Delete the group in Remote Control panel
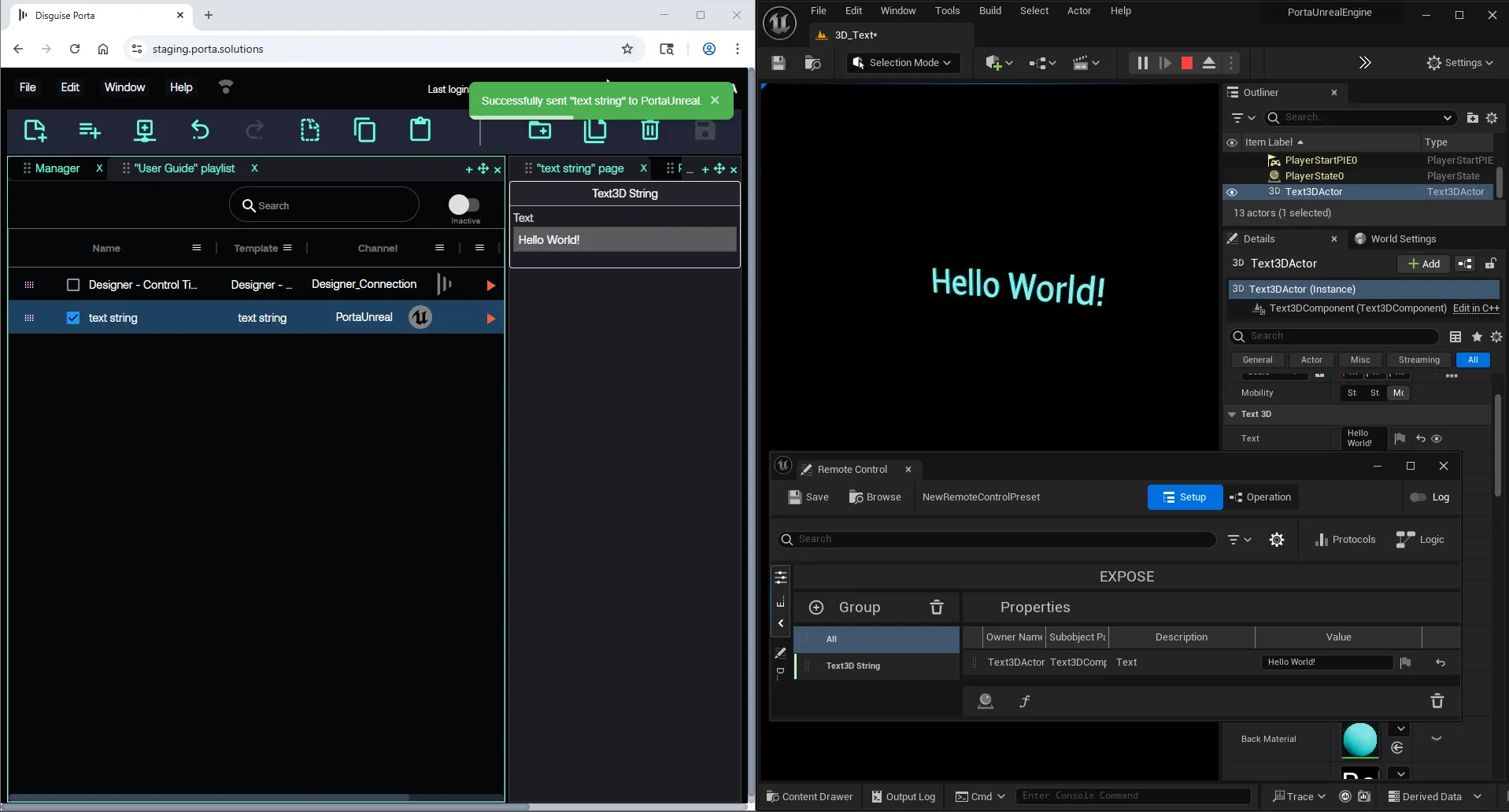 pos(936,607)
